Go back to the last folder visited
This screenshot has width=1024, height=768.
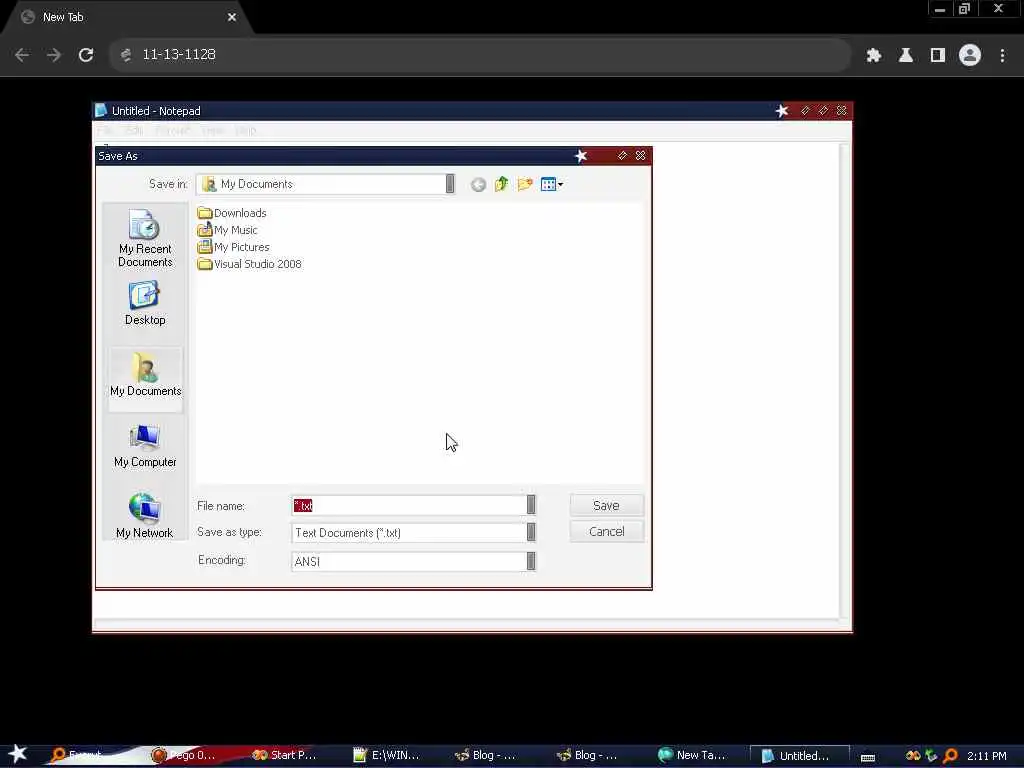click(x=478, y=185)
